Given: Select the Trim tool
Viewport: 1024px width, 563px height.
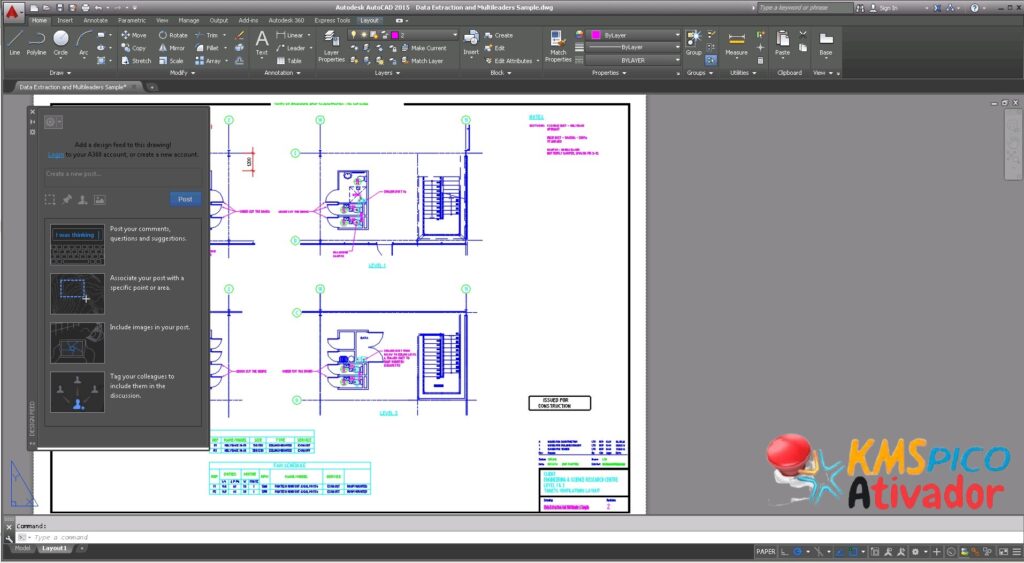Looking at the screenshot, I should click(x=206, y=35).
